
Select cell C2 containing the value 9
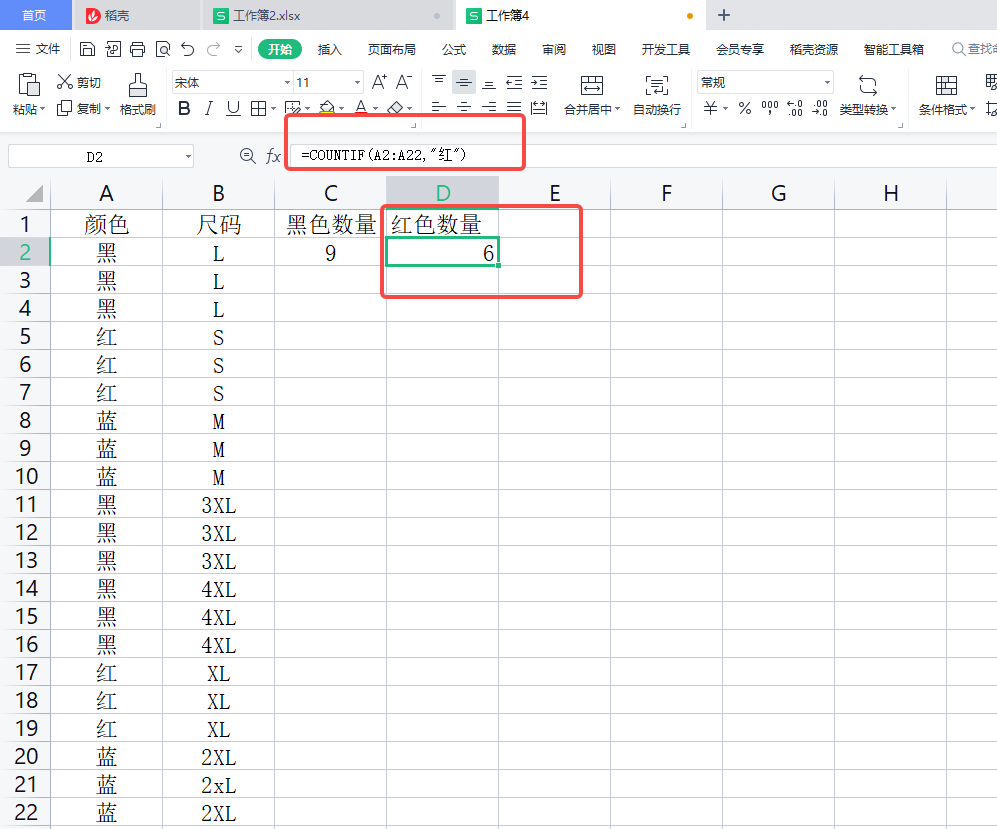[x=330, y=253]
